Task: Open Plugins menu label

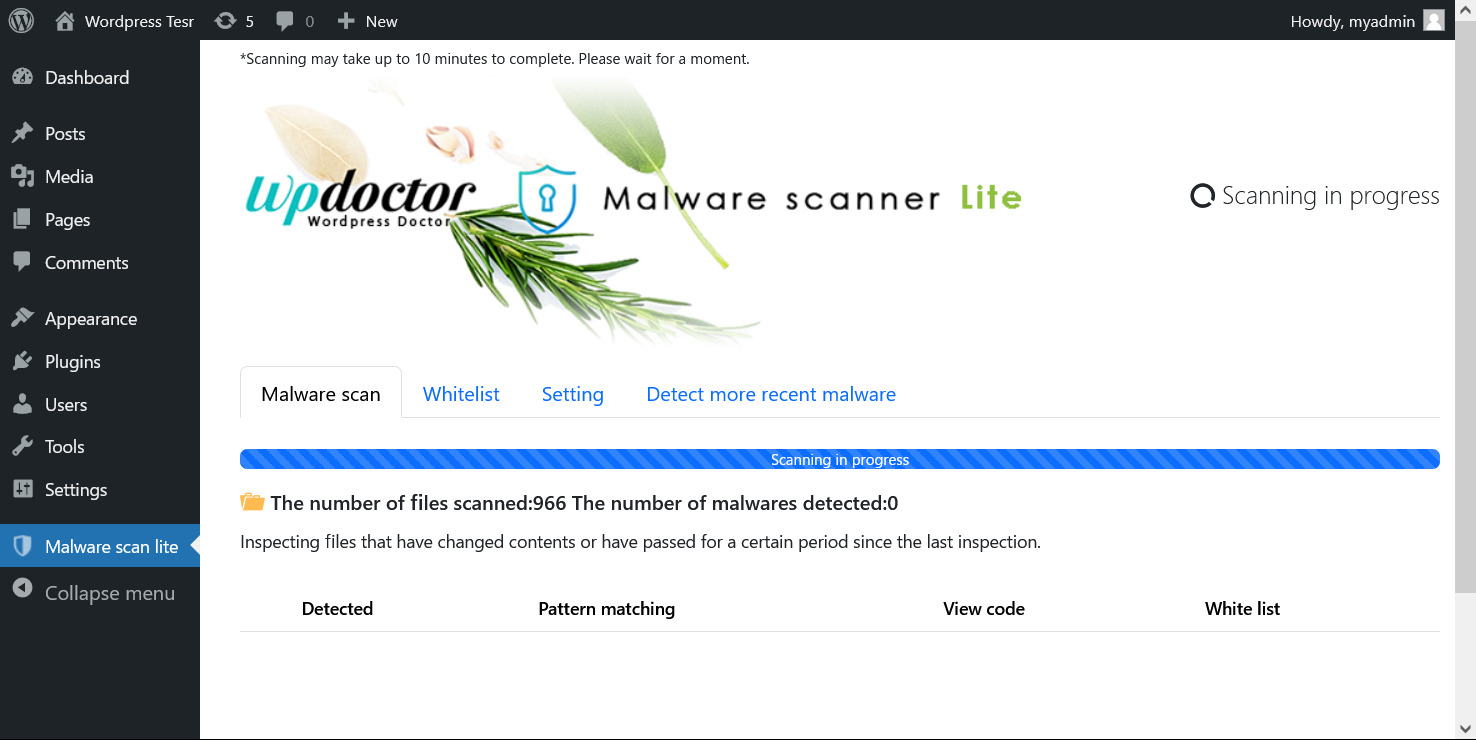Action: click(x=73, y=361)
